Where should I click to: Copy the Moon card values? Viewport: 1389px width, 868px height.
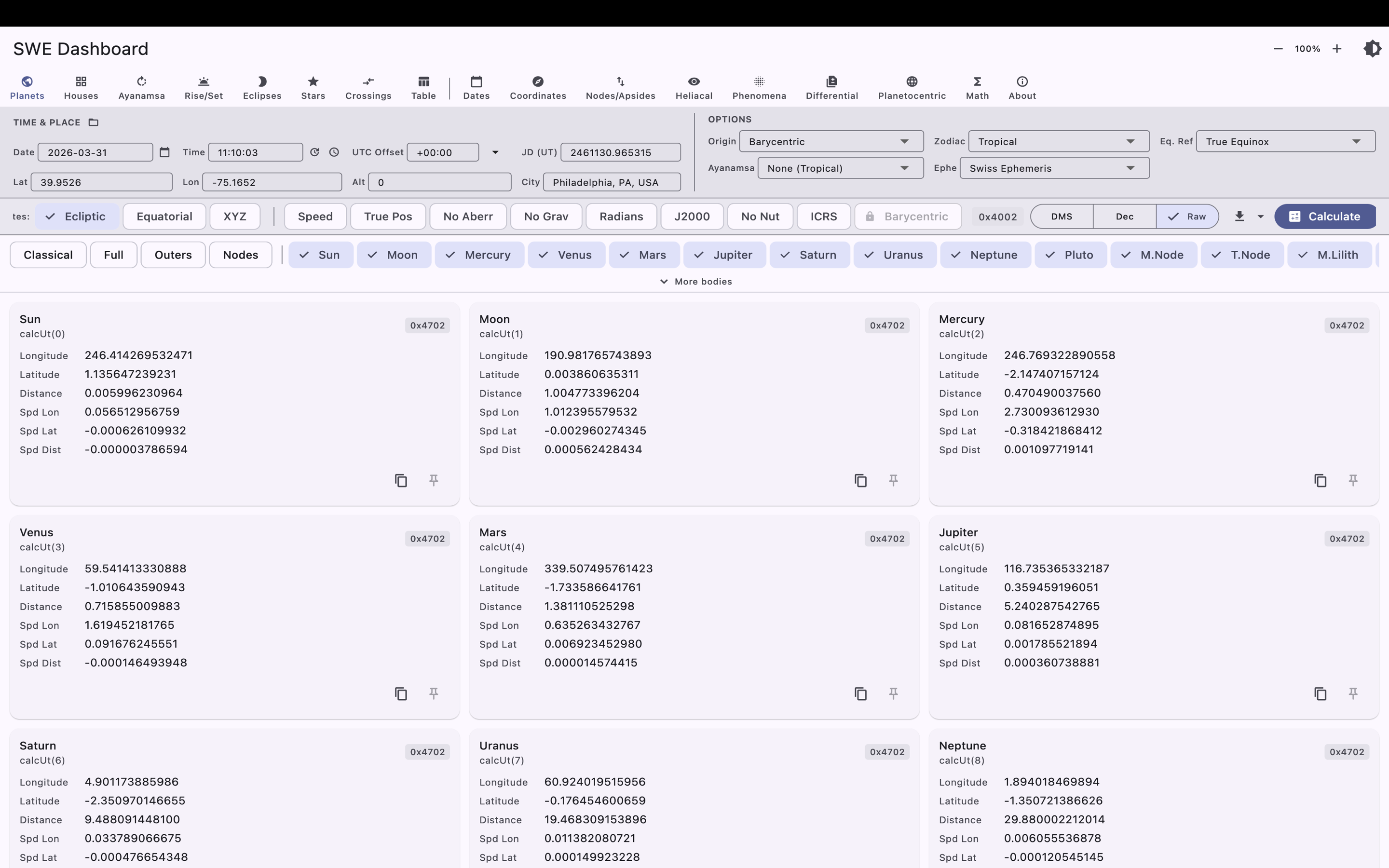click(x=860, y=480)
